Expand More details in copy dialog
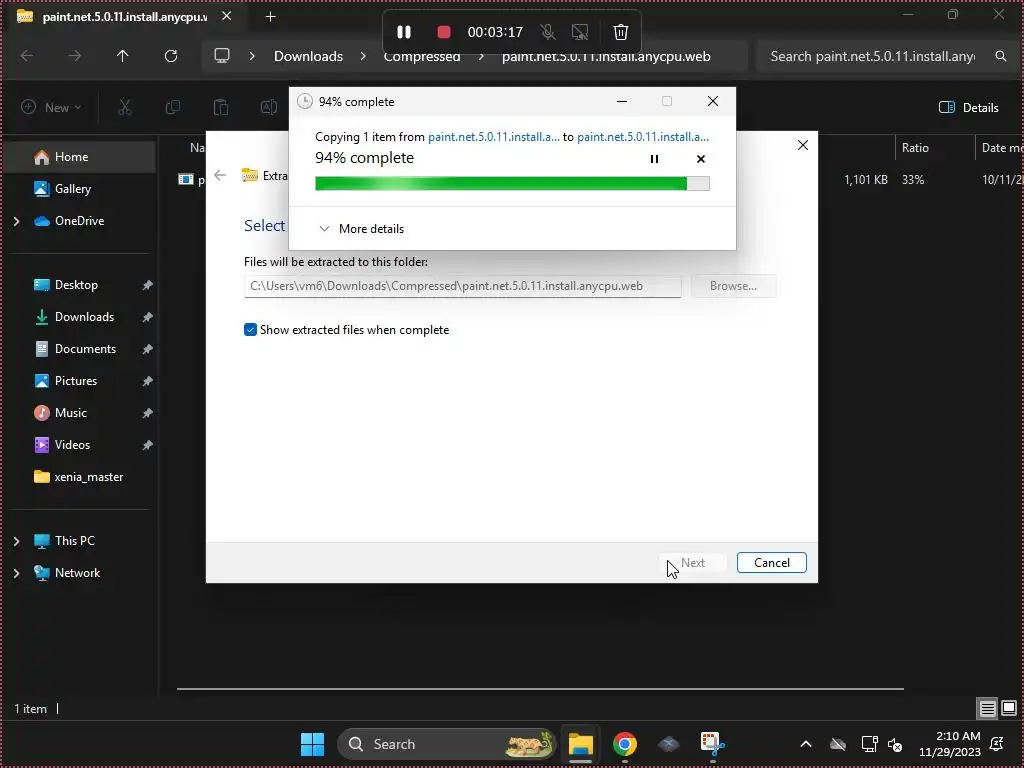This screenshot has width=1024, height=768. point(361,229)
